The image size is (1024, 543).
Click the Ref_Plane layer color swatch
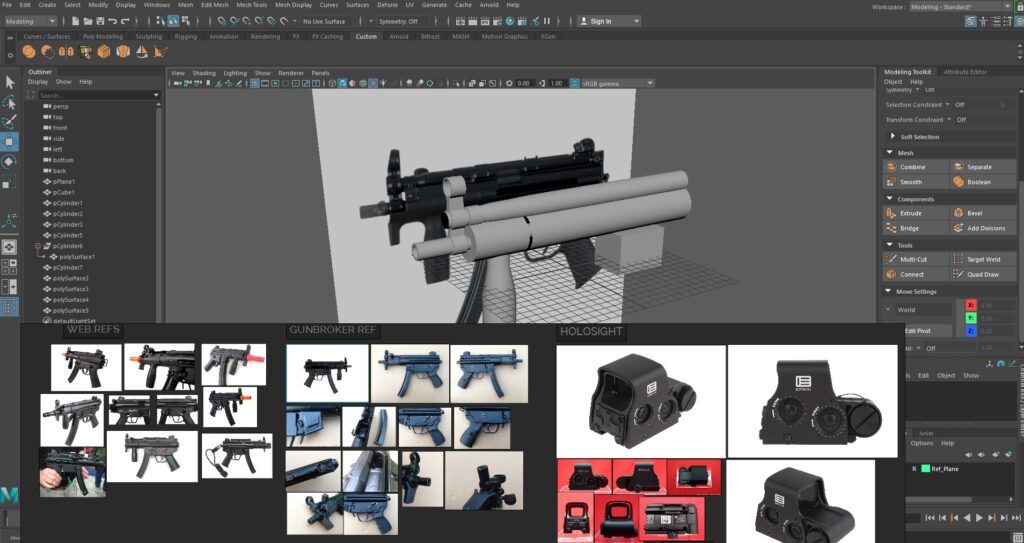click(925, 469)
